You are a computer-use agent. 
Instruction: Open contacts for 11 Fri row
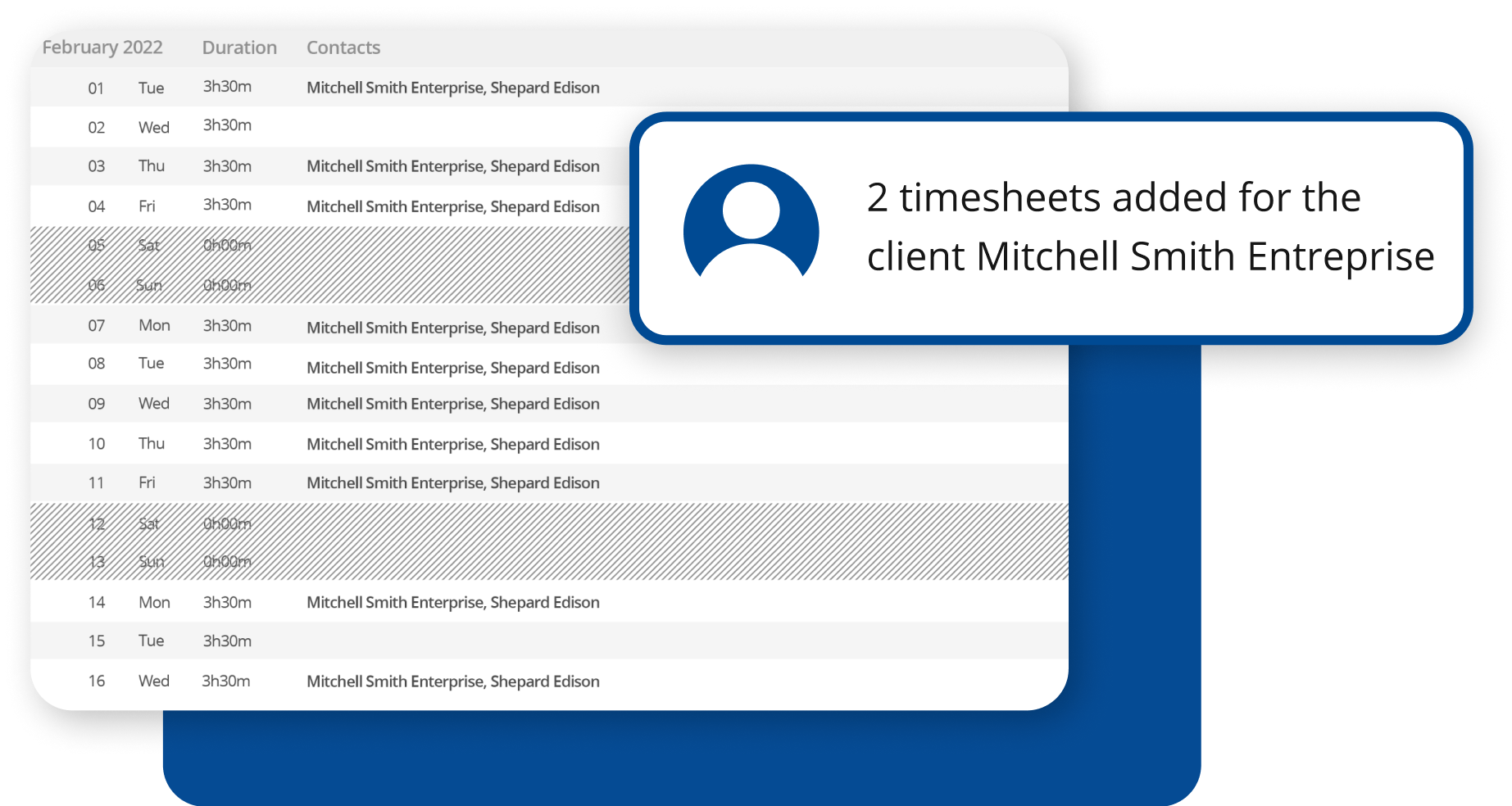point(453,483)
